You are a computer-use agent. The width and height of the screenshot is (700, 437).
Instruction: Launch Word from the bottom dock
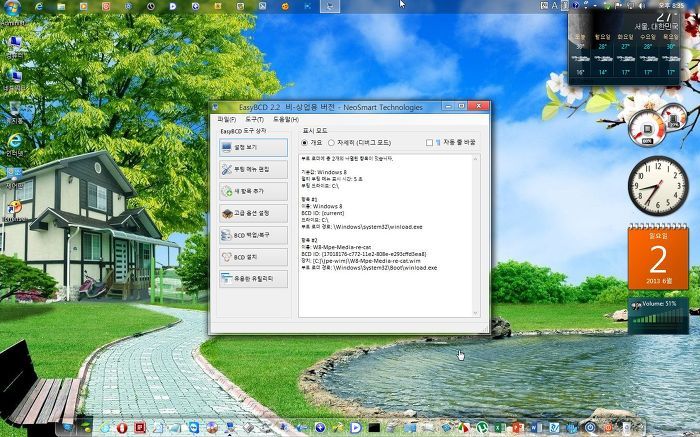[x=536, y=428]
